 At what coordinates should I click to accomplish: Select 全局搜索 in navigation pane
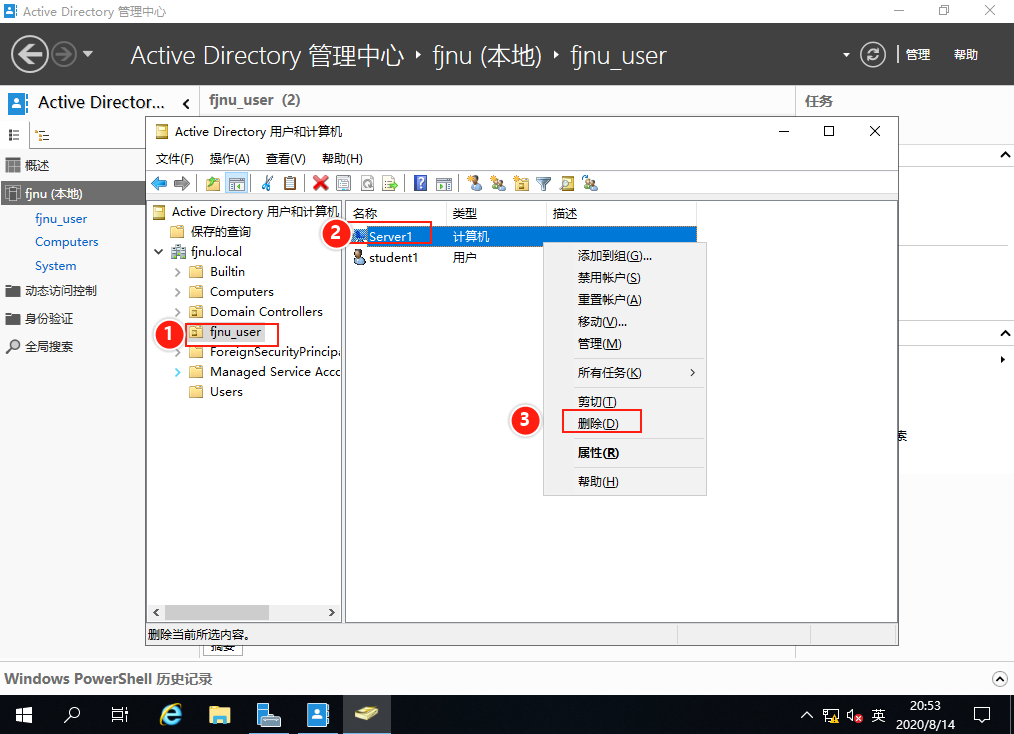[x=49, y=347]
